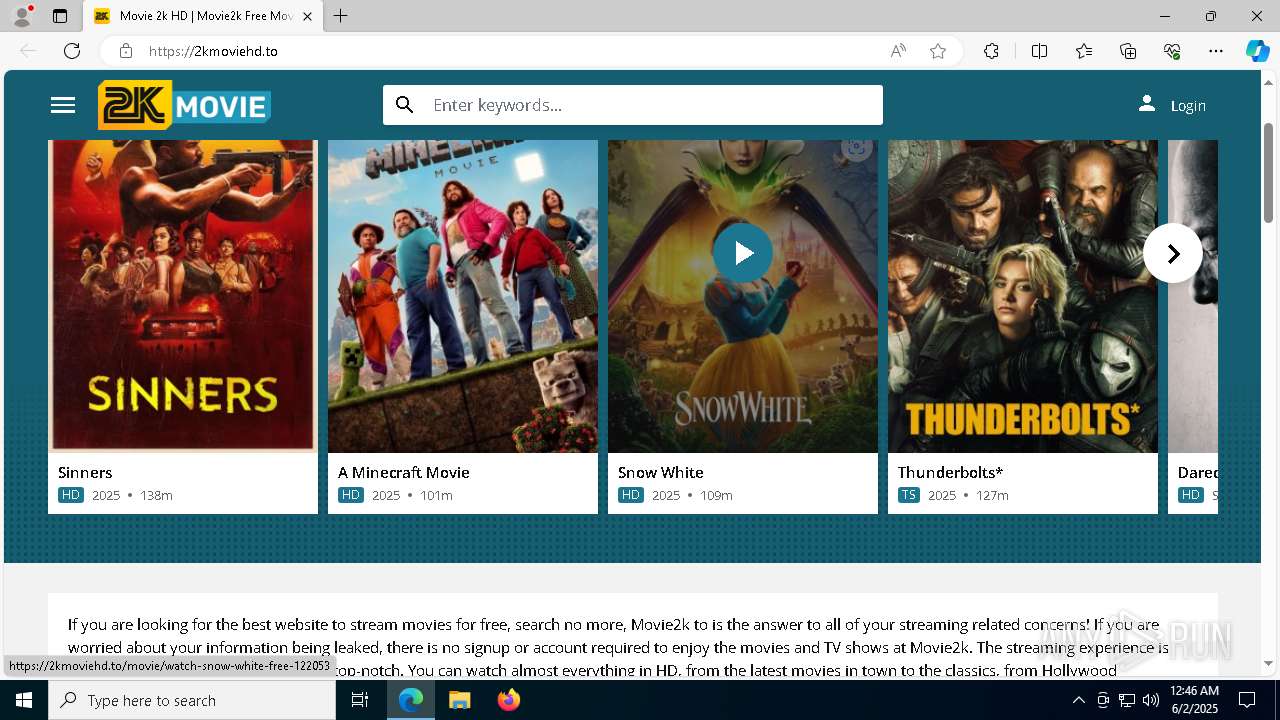Launch Firefox from taskbar
This screenshot has width=1280, height=720.
tap(508, 700)
